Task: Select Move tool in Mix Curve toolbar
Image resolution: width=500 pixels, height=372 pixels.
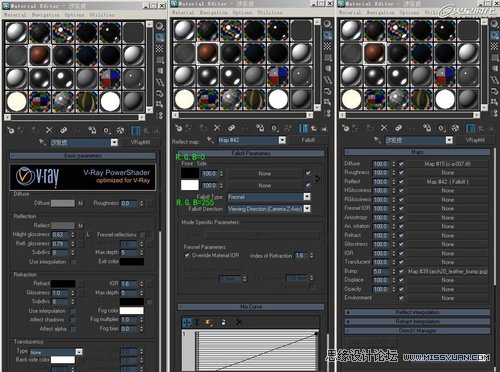Action: coord(187,322)
